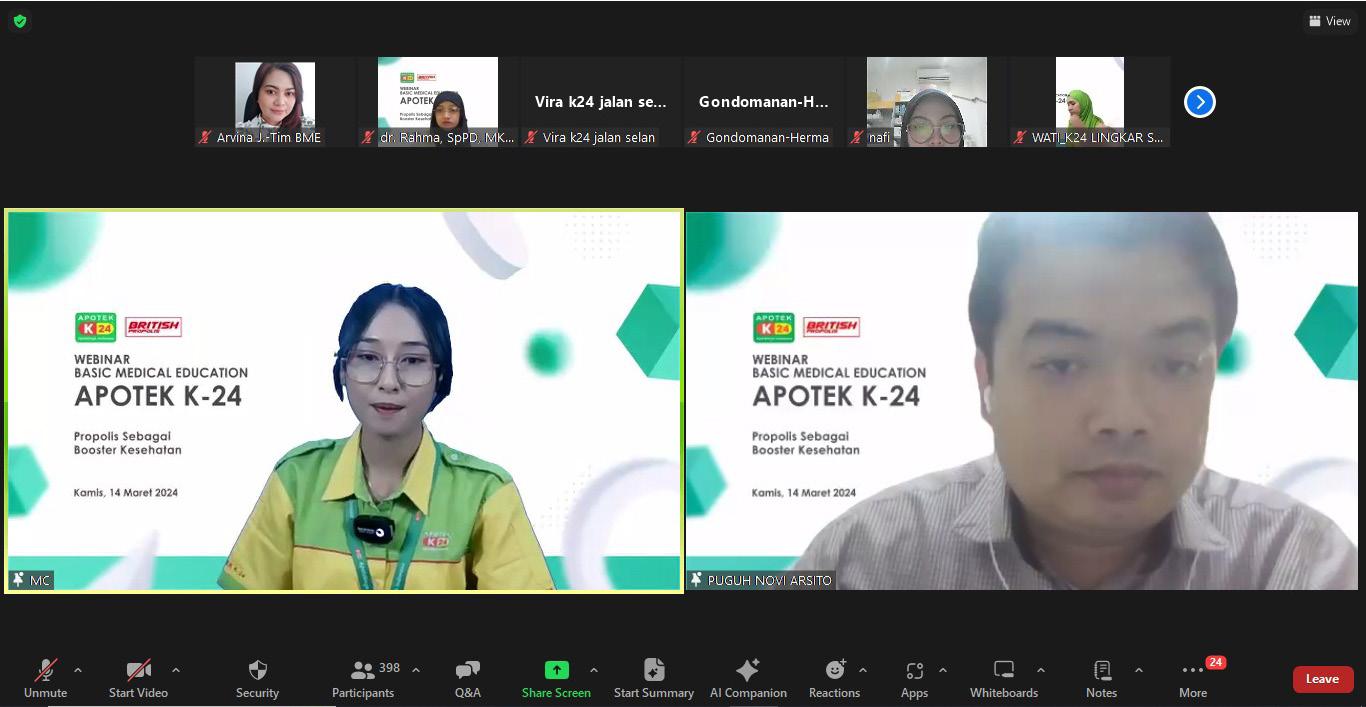Click the PUGUH NOVI ARSITO name label
The width and height of the screenshot is (1366, 707).
coord(770,580)
